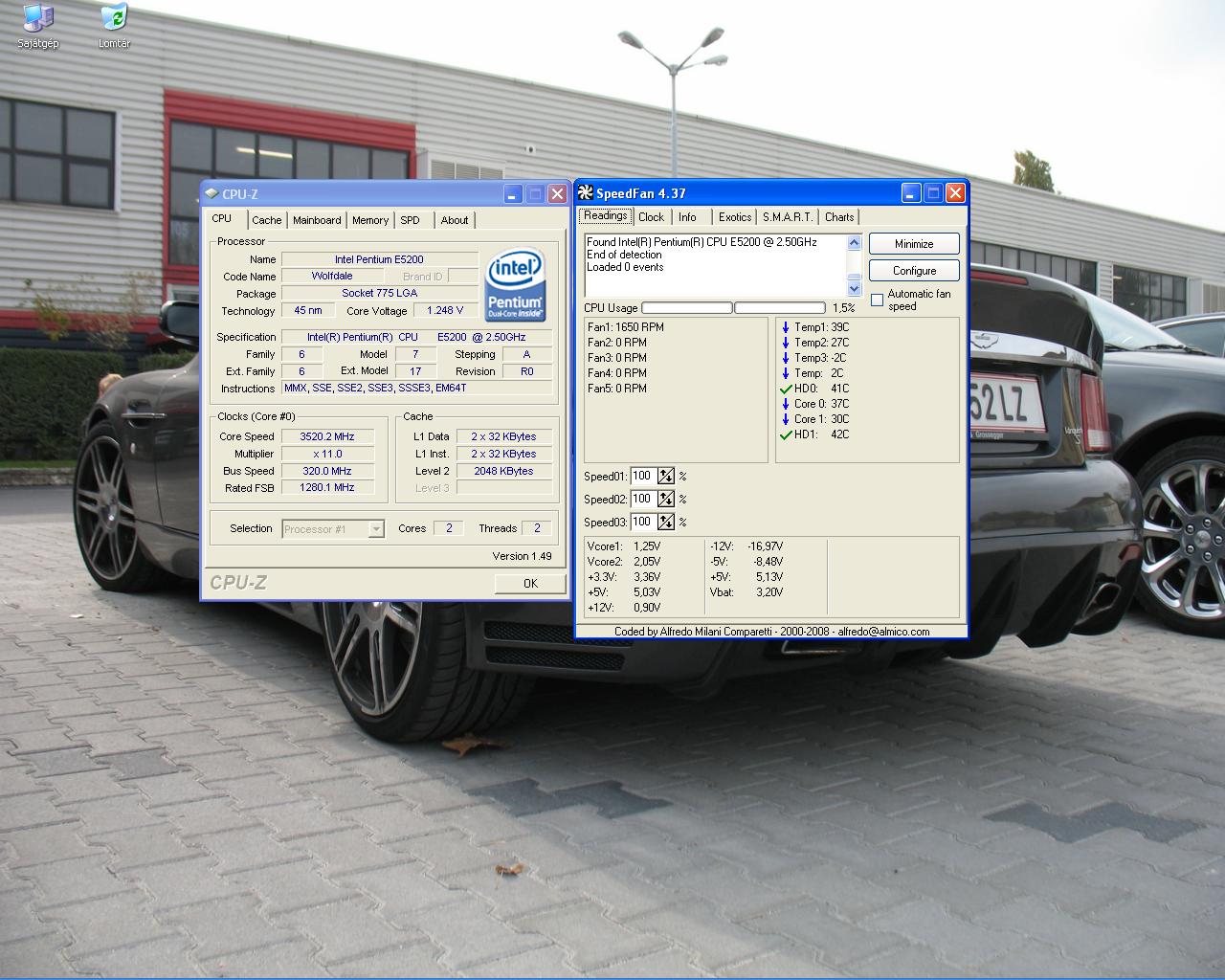Click the CPU-Z title bar icon

[212, 194]
